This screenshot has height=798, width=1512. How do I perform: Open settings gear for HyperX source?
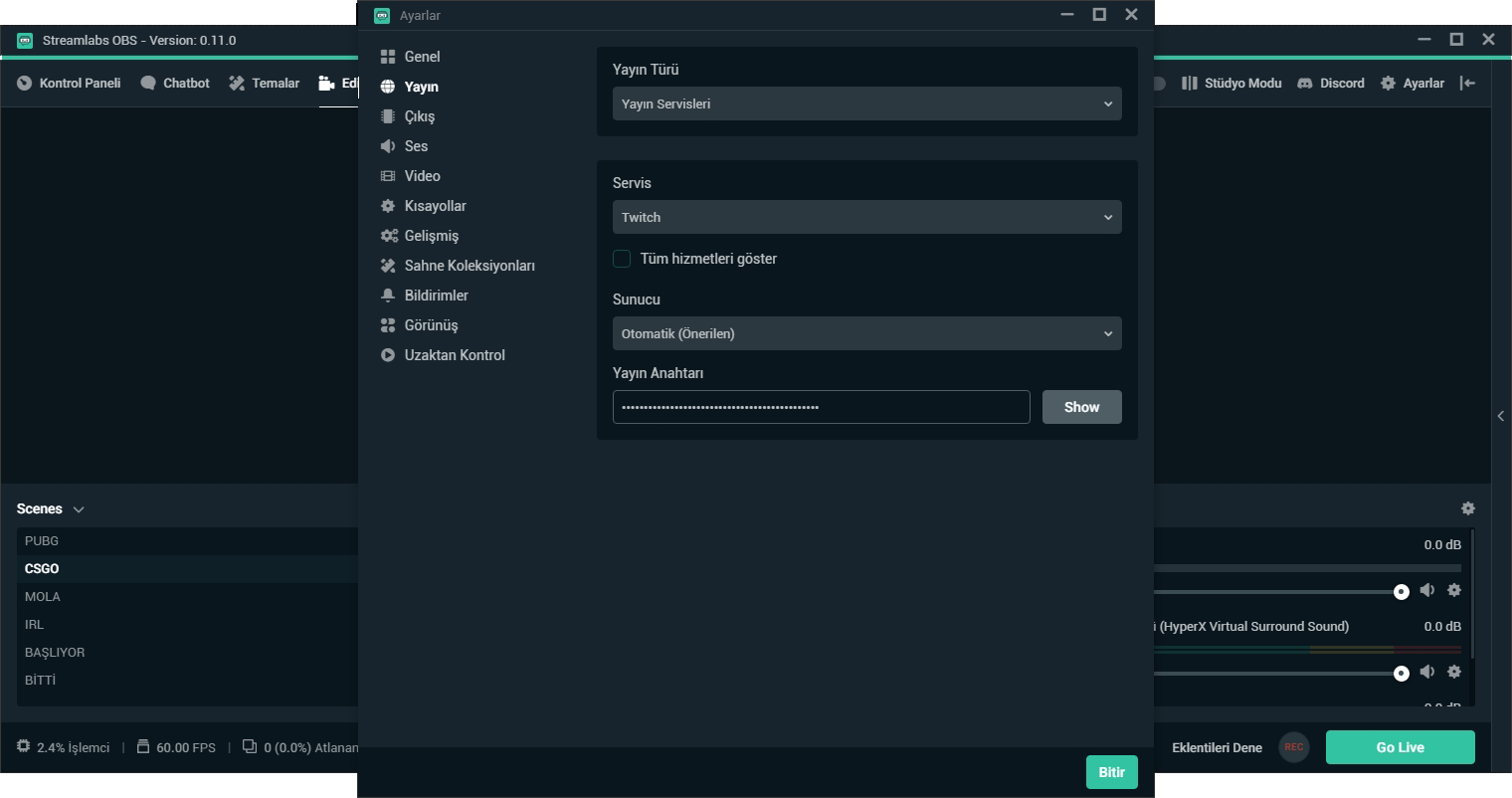click(1454, 672)
